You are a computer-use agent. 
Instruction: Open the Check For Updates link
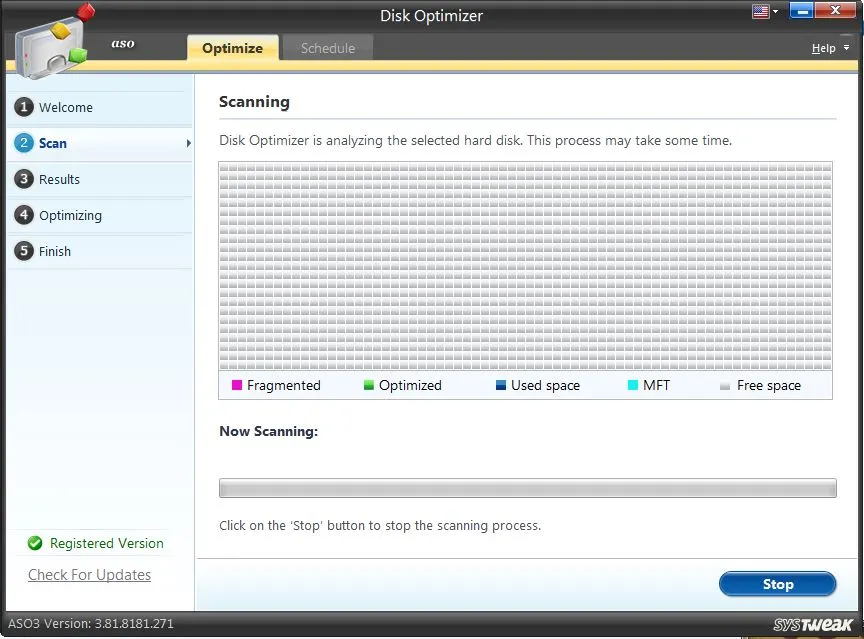(x=89, y=575)
